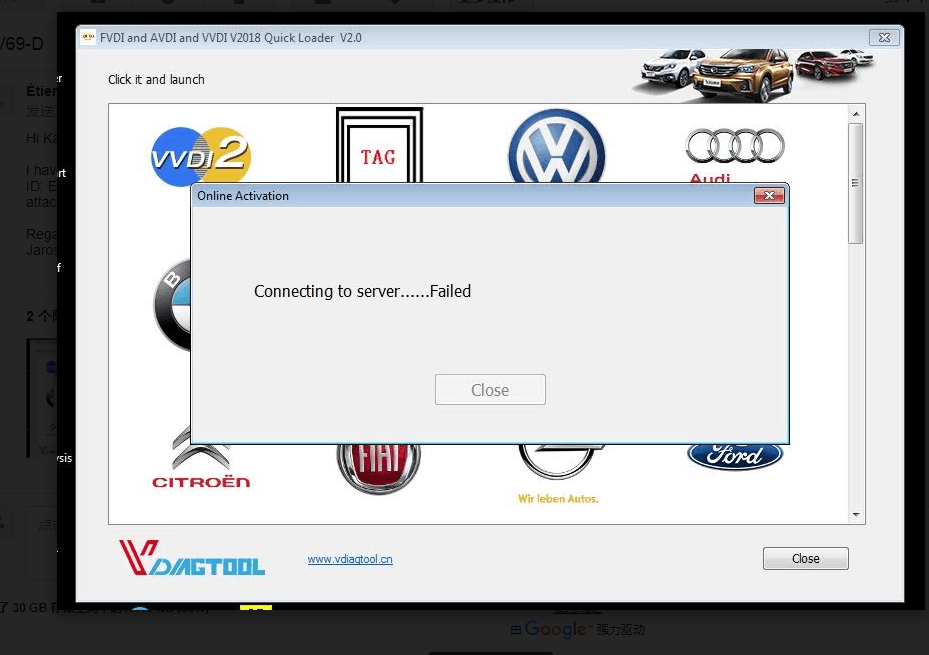
Task: Click the 'Connecting to server......Failed' message
Action: [x=363, y=291]
